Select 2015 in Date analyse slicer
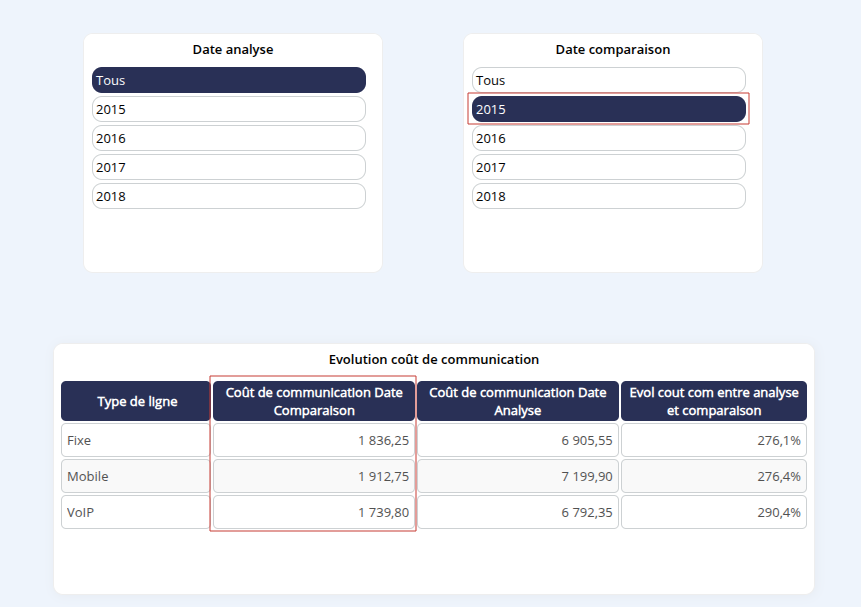The width and height of the screenshot is (861, 607). coord(229,109)
